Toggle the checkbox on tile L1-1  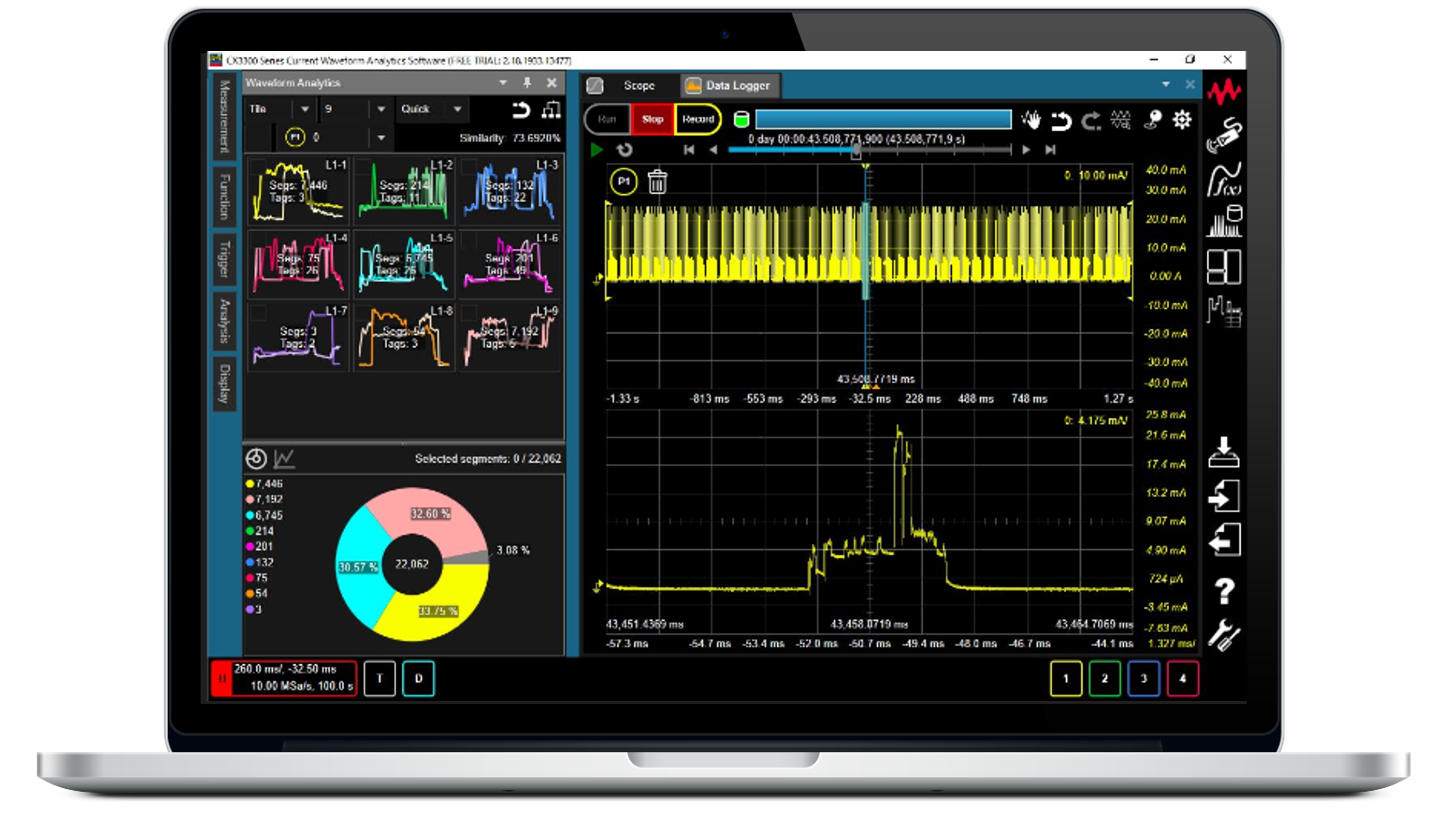258,167
